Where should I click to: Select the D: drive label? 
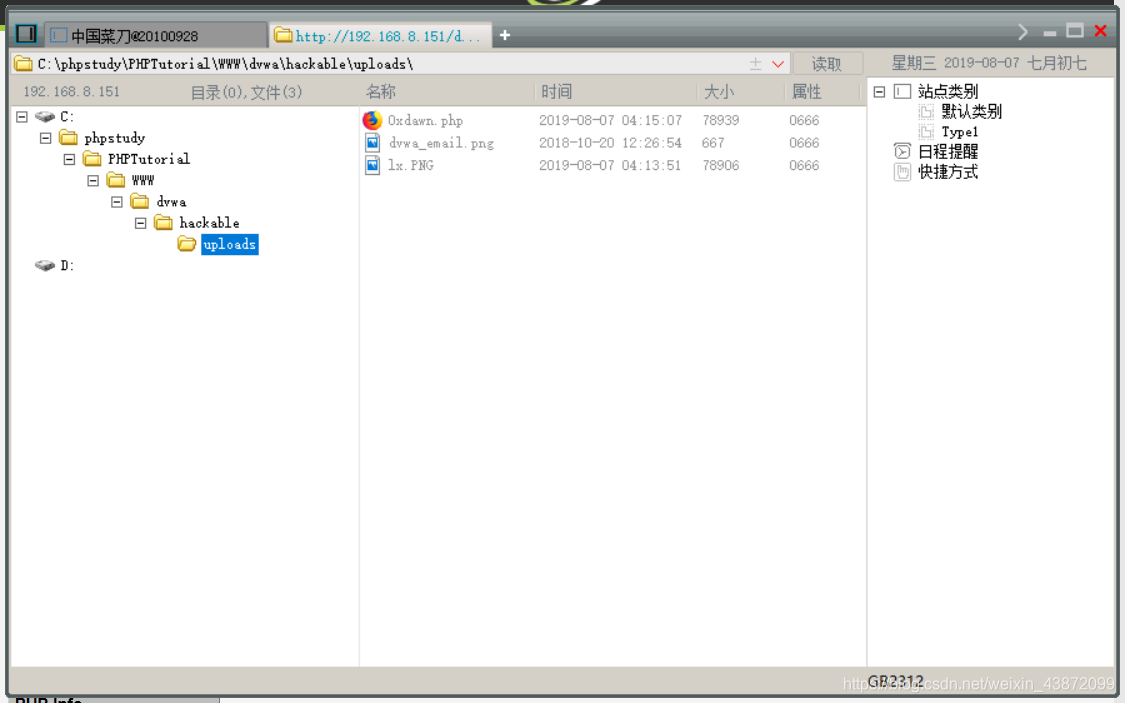(x=67, y=265)
